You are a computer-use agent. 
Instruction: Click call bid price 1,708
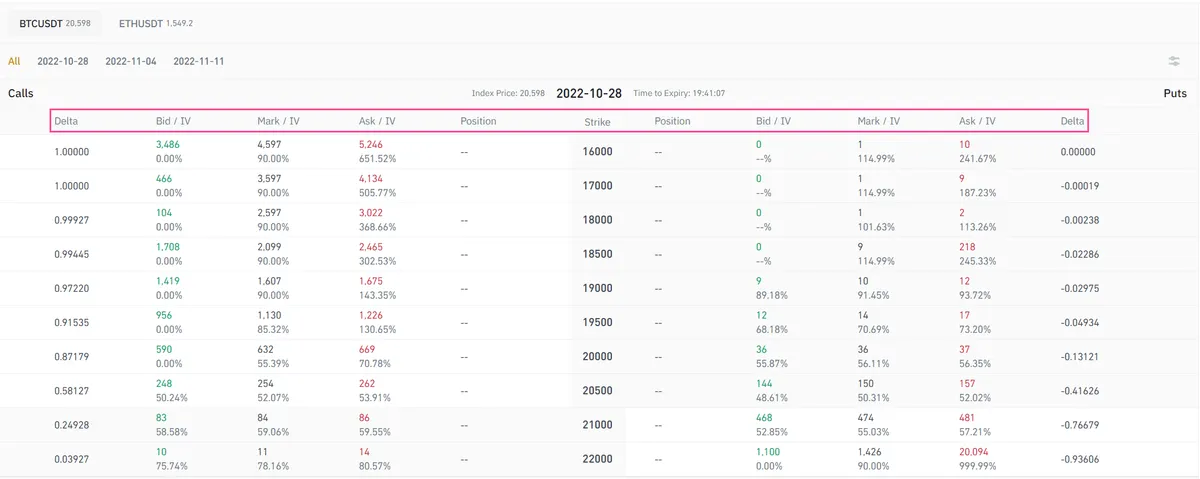coord(168,247)
